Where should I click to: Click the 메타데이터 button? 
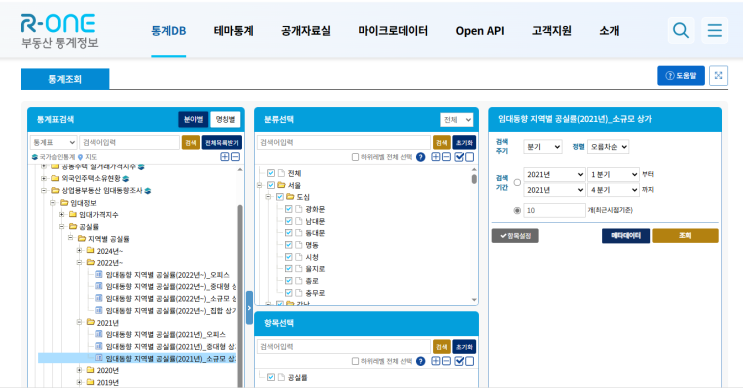tap(626, 235)
